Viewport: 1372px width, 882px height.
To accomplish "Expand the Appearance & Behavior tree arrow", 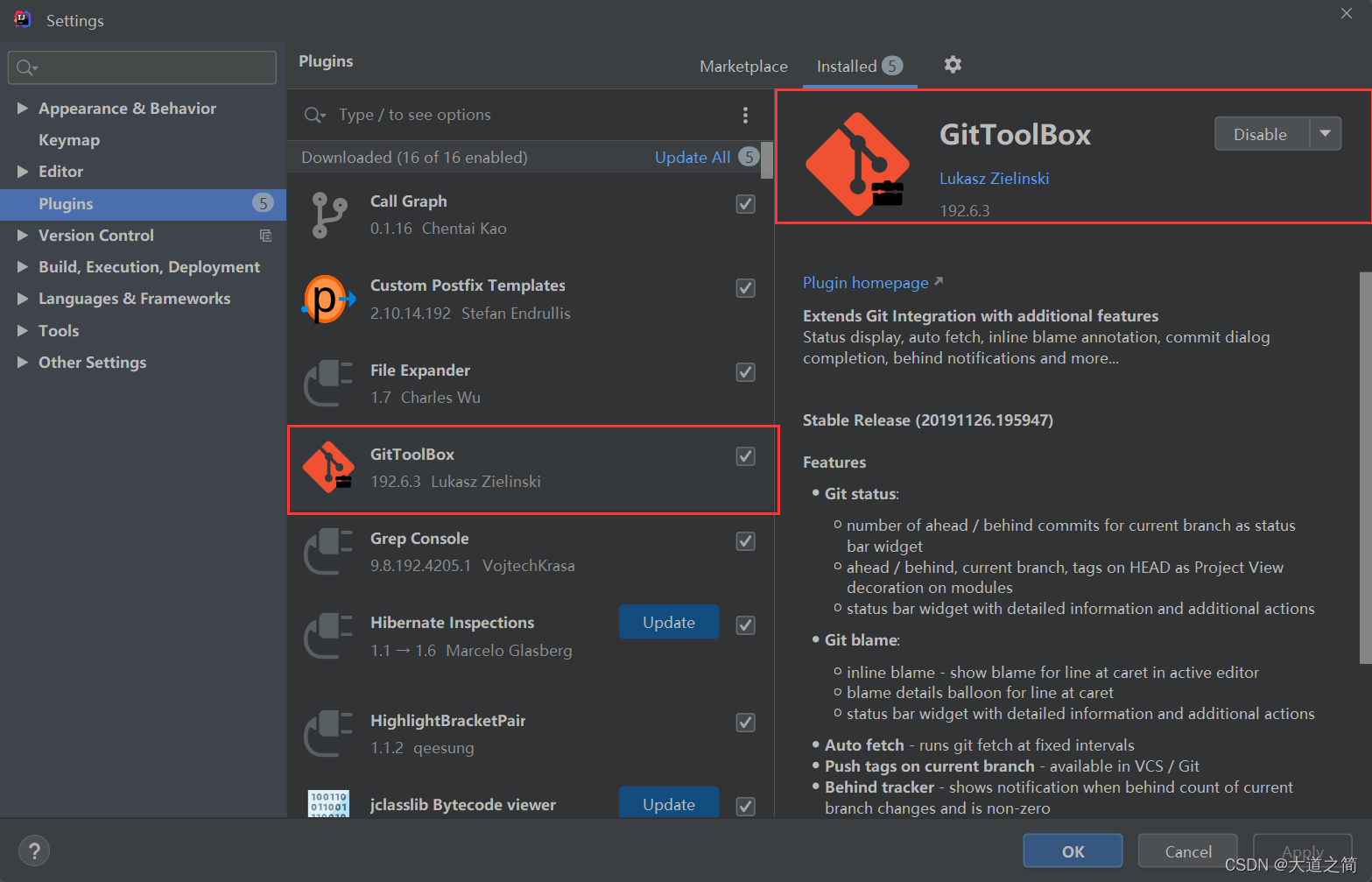I will [x=23, y=109].
